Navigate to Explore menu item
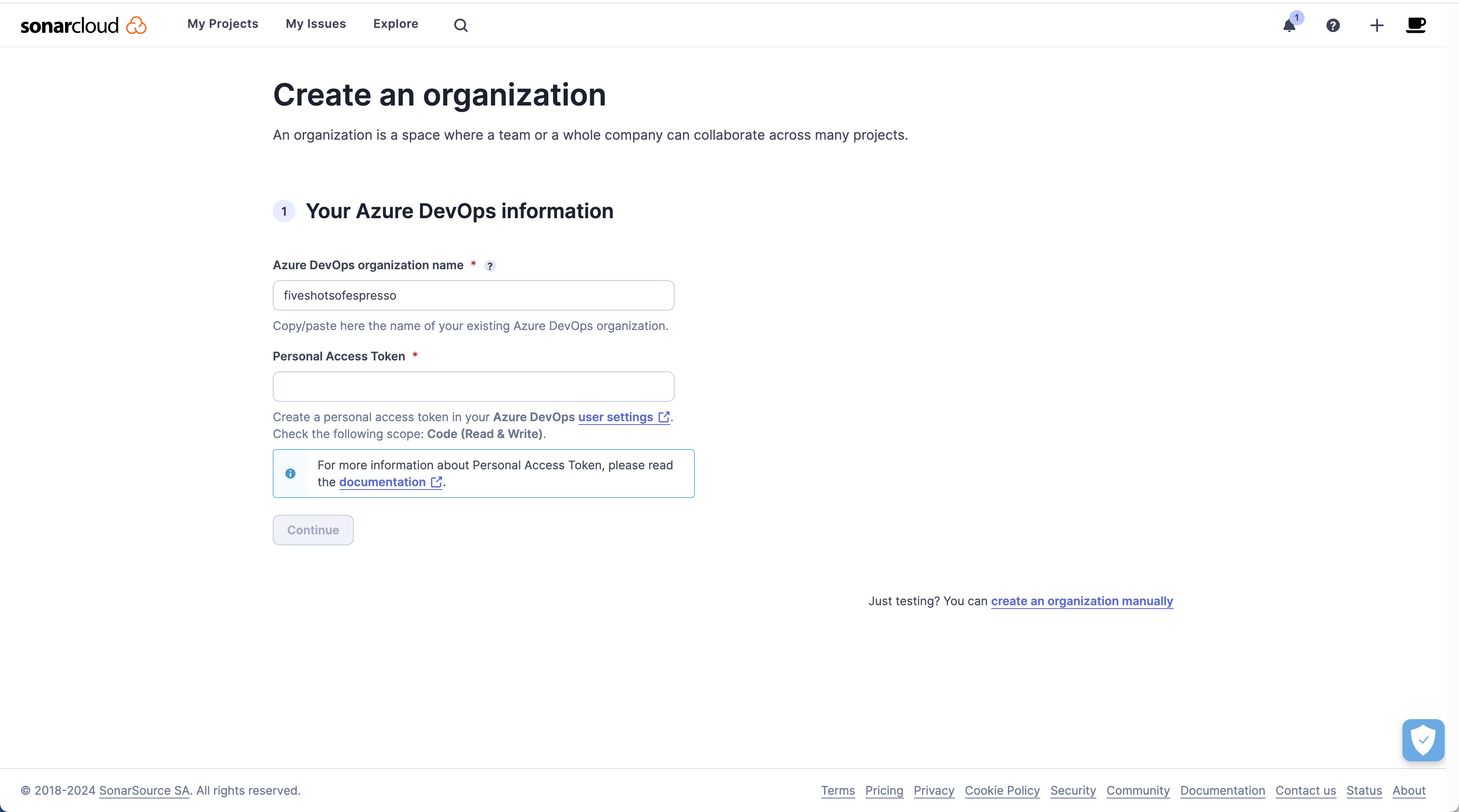The image size is (1459, 812). 395,23
